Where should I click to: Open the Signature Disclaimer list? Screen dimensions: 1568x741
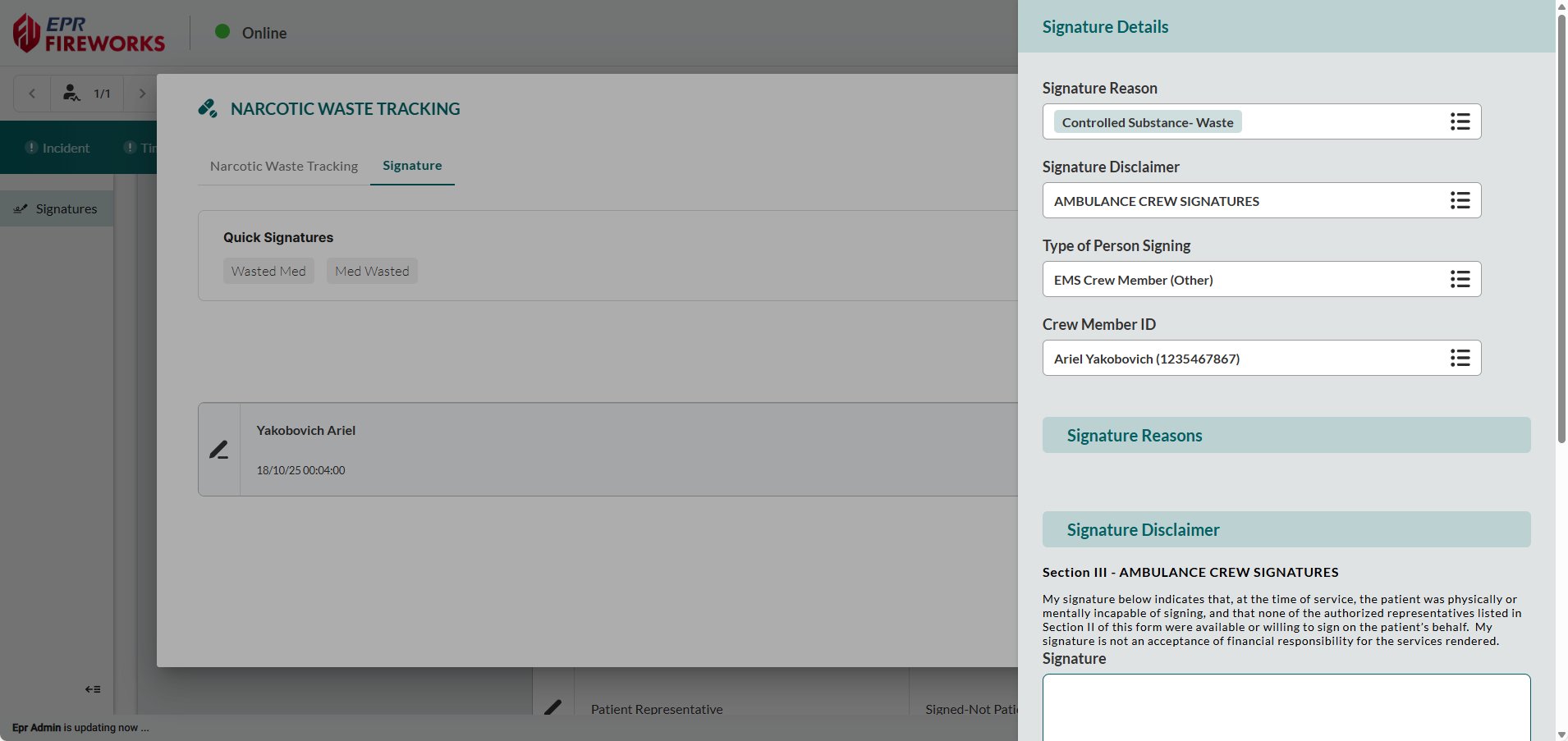pos(1459,201)
